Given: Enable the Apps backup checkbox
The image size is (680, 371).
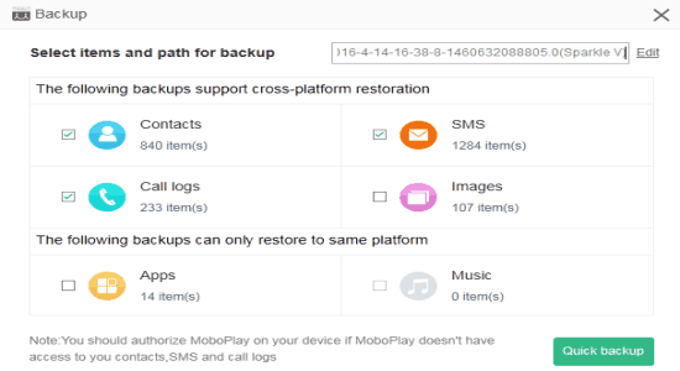Looking at the screenshot, I should (69, 286).
